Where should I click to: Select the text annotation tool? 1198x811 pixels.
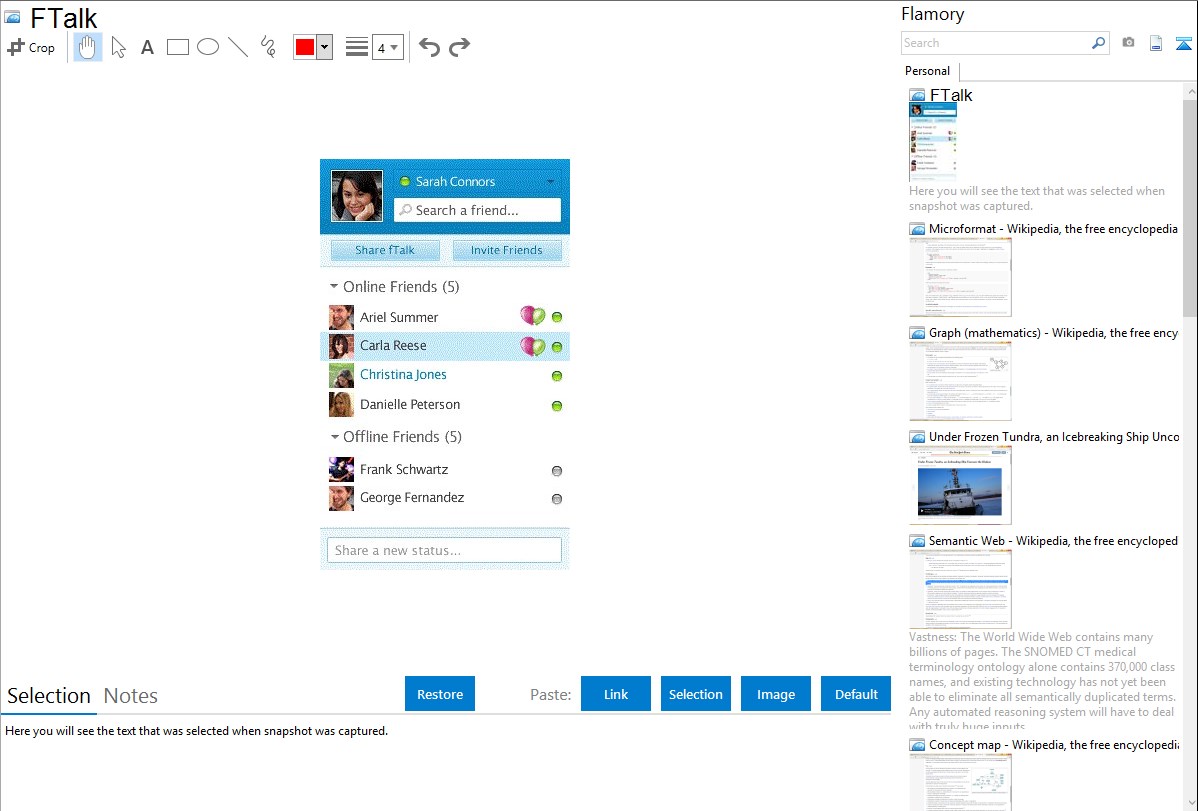[x=147, y=48]
